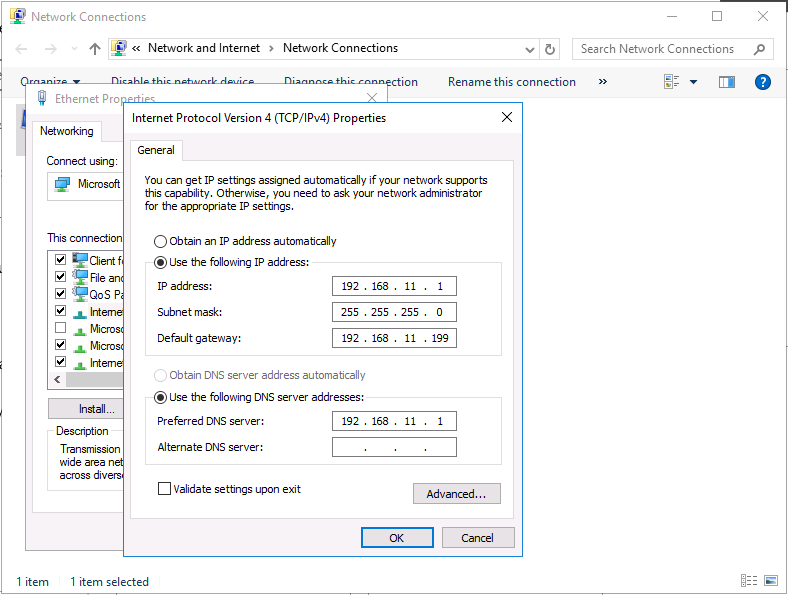This screenshot has height=595, width=788.
Task: Click the Subnet mask input field
Action: coord(394,312)
